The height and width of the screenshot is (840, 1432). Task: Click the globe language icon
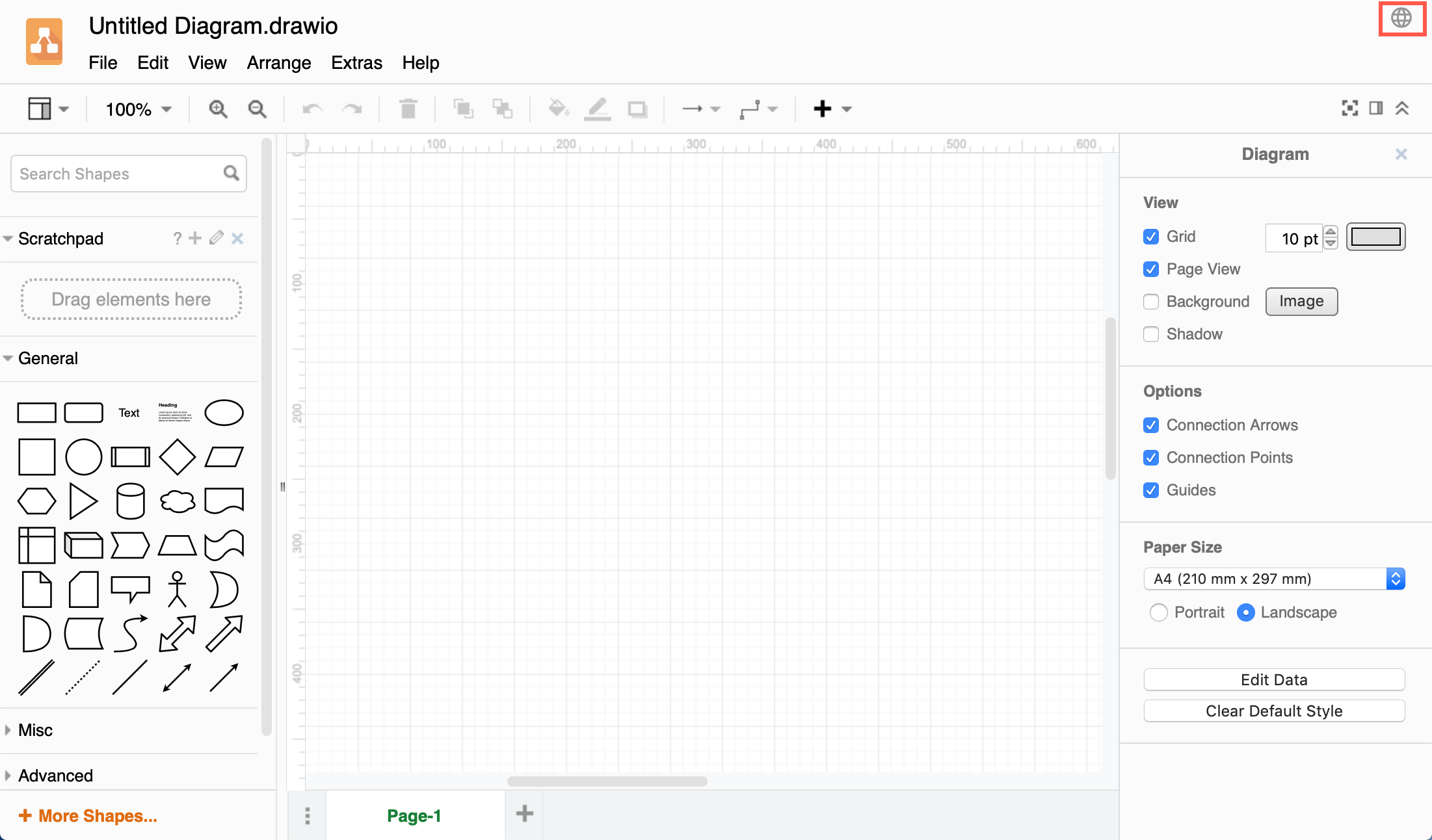click(x=1401, y=18)
